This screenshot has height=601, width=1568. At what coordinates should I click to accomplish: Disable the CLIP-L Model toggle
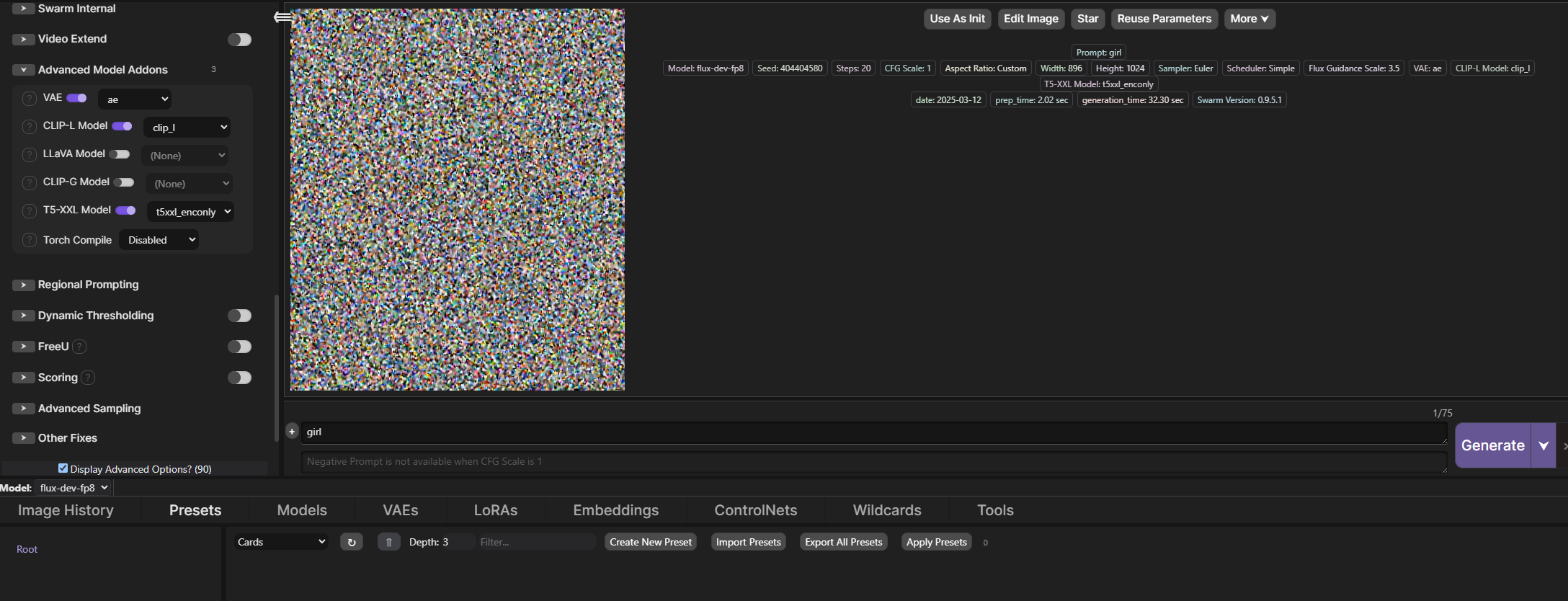(122, 126)
